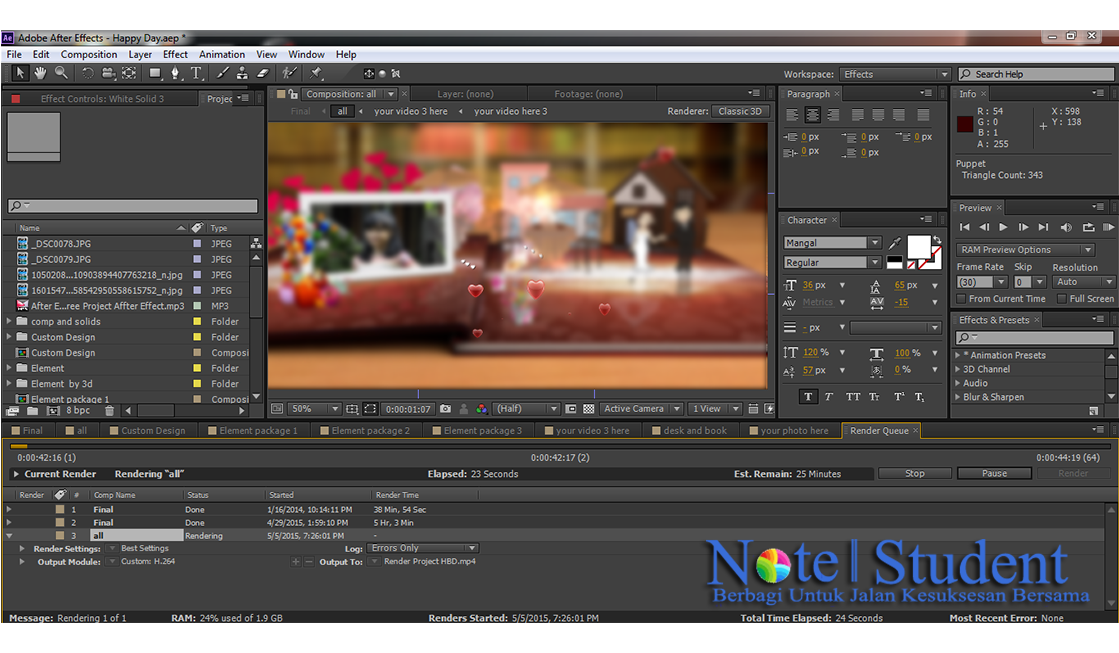Expand the Current Render details
1119x653 pixels.
tap(16, 474)
